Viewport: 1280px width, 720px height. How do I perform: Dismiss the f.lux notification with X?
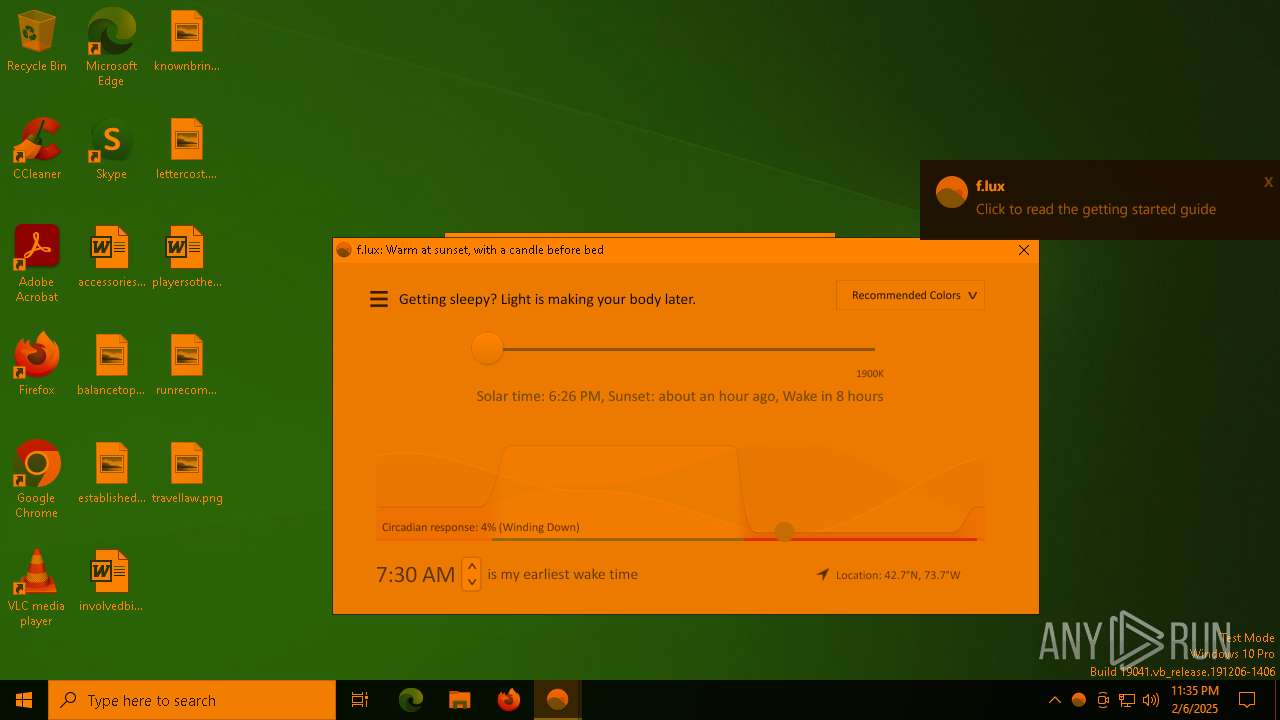1268,182
